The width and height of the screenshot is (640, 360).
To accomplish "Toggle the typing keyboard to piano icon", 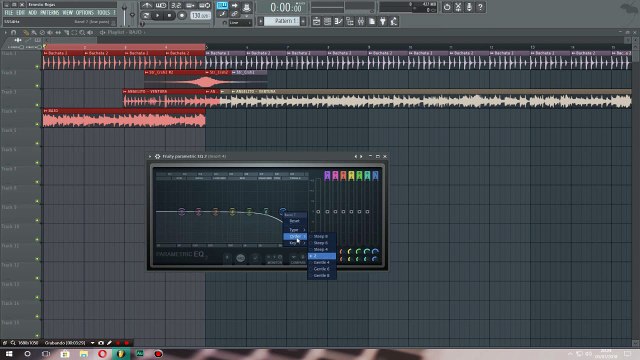I will pyautogui.click(x=222, y=5).
